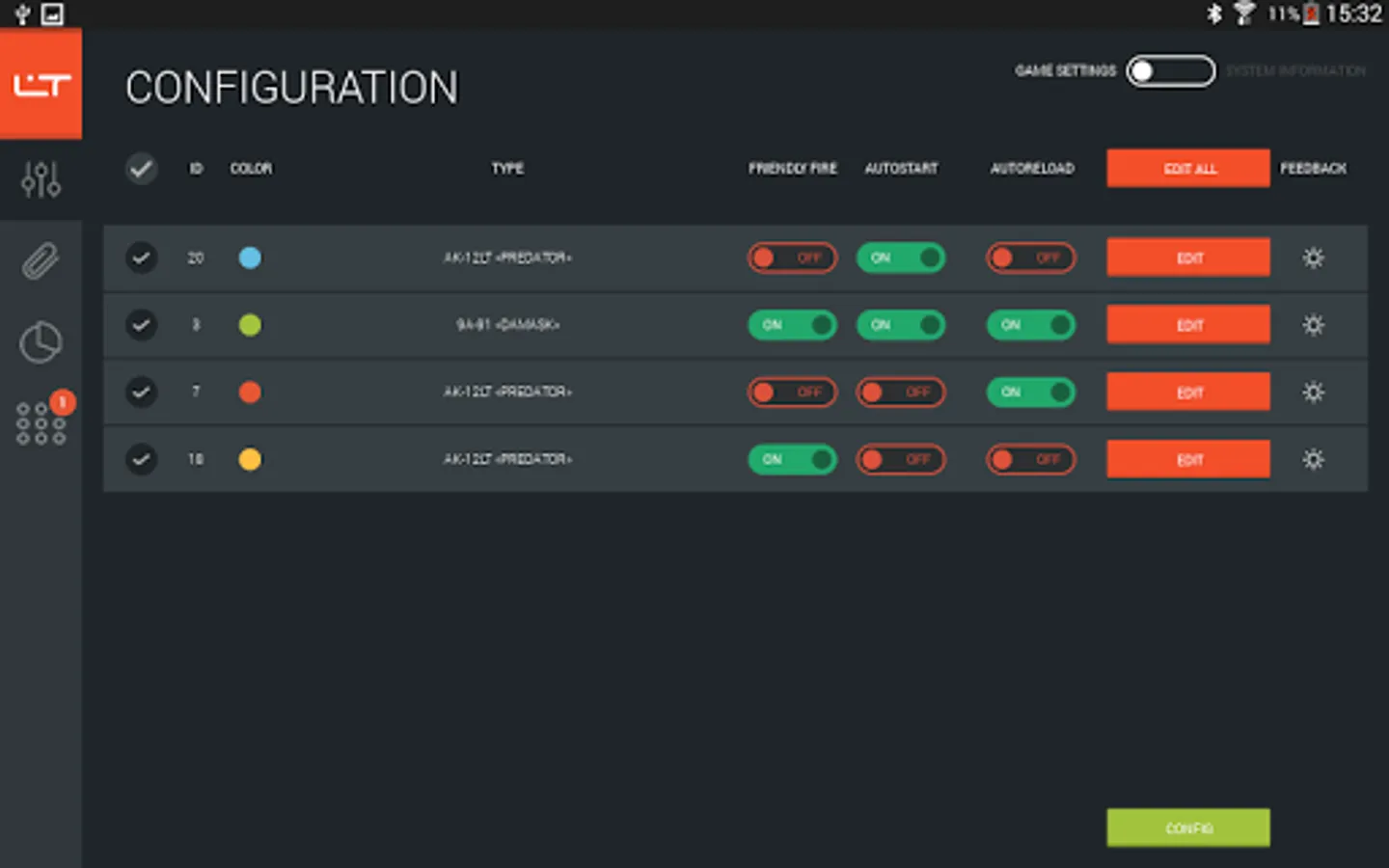
Task: Click the ID number 20 cell
Action: [x=196, y=258]
